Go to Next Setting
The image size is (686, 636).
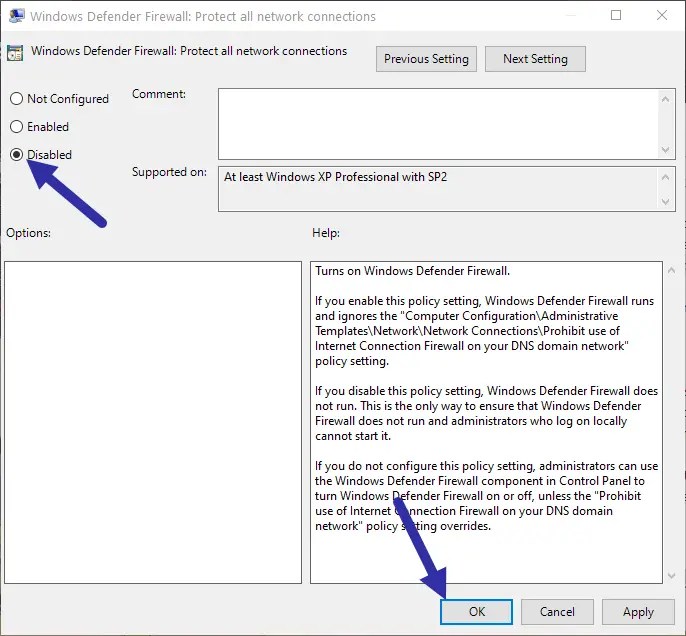coord(535,59)
